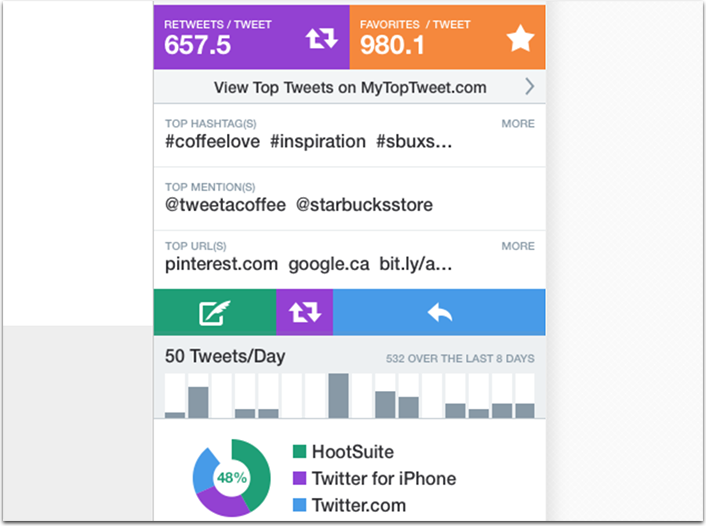Click the blue Twitter.com legend square
This screenshot has height=526, width=706.
pyautogui.click(x=300, y=506)
